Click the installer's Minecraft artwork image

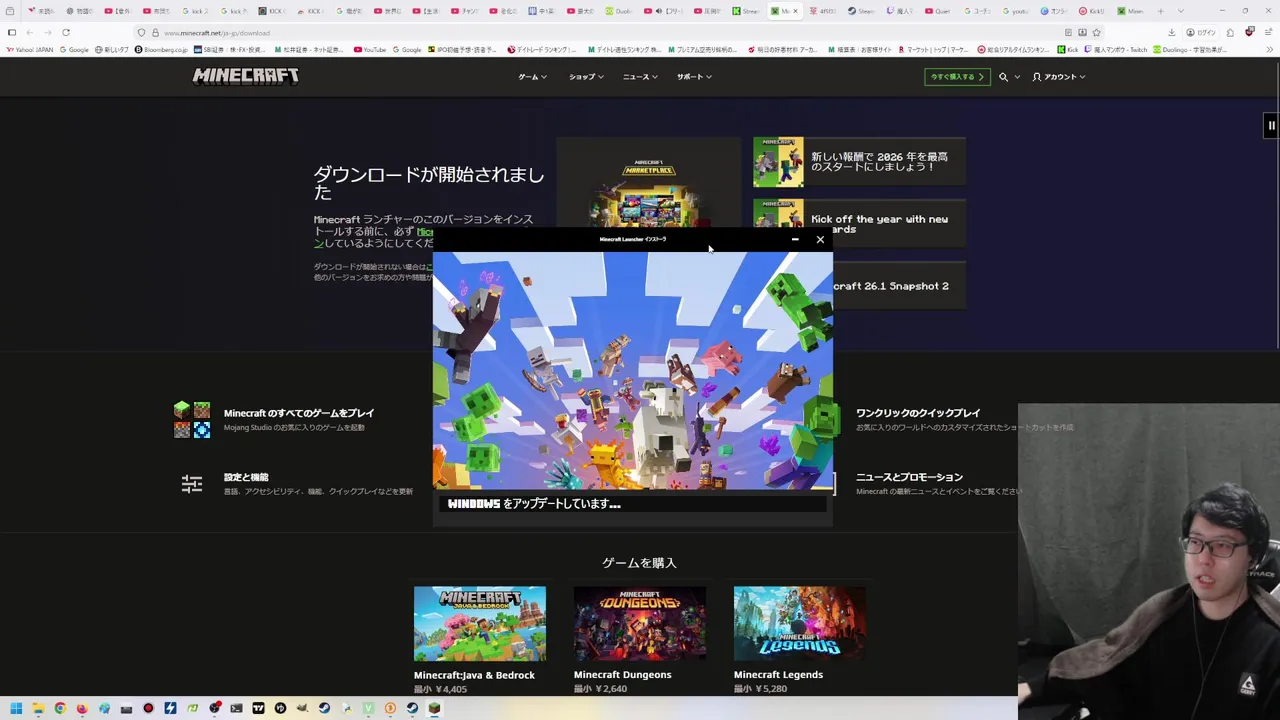pos(633,370)
